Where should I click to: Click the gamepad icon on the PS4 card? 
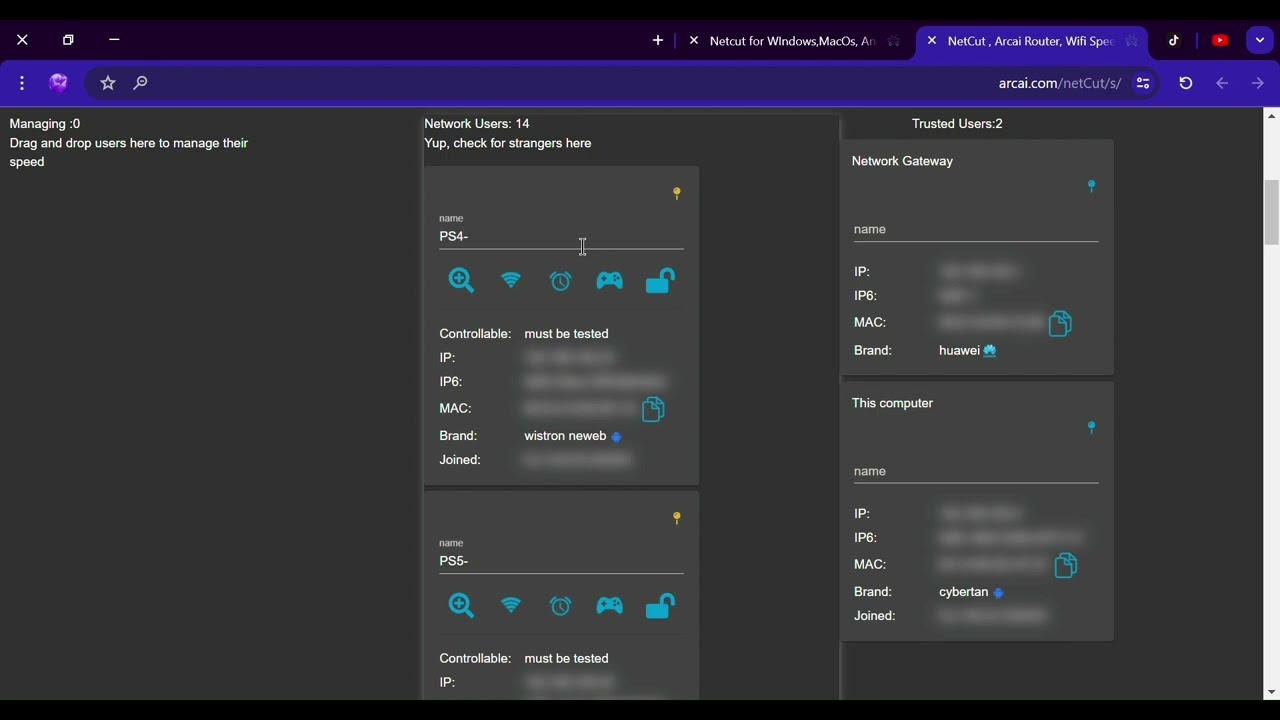[x=610, y=281]
